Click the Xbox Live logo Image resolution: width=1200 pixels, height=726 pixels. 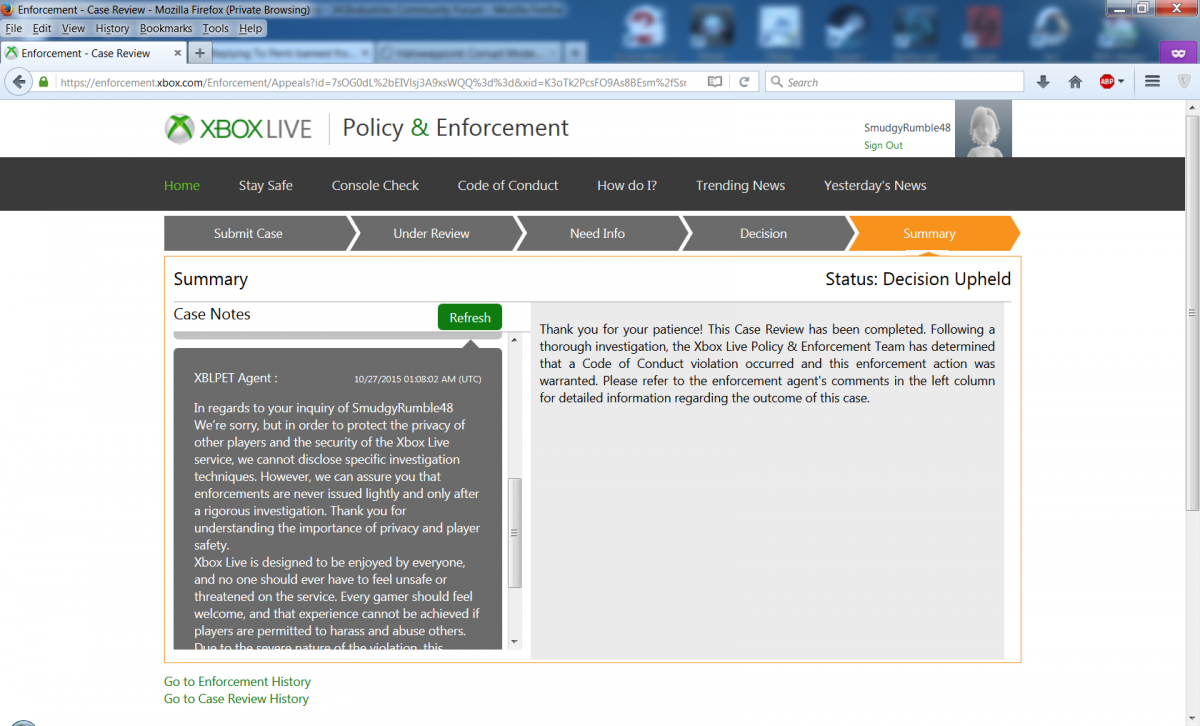tap(238, 128)
